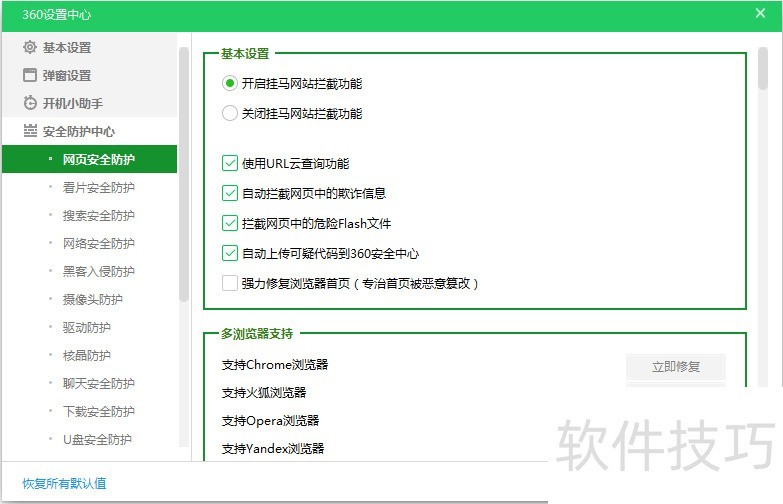Image resolution: width=783 pixels, height=504 pixels.
Task: Select 聊天安全防护 sidebar item
Action: point(90,383)
